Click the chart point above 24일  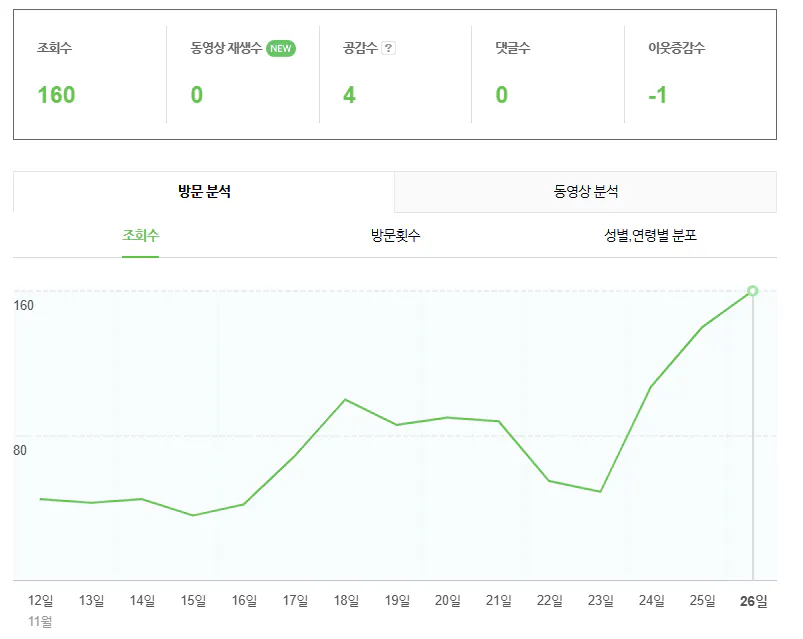pos(651,386)
